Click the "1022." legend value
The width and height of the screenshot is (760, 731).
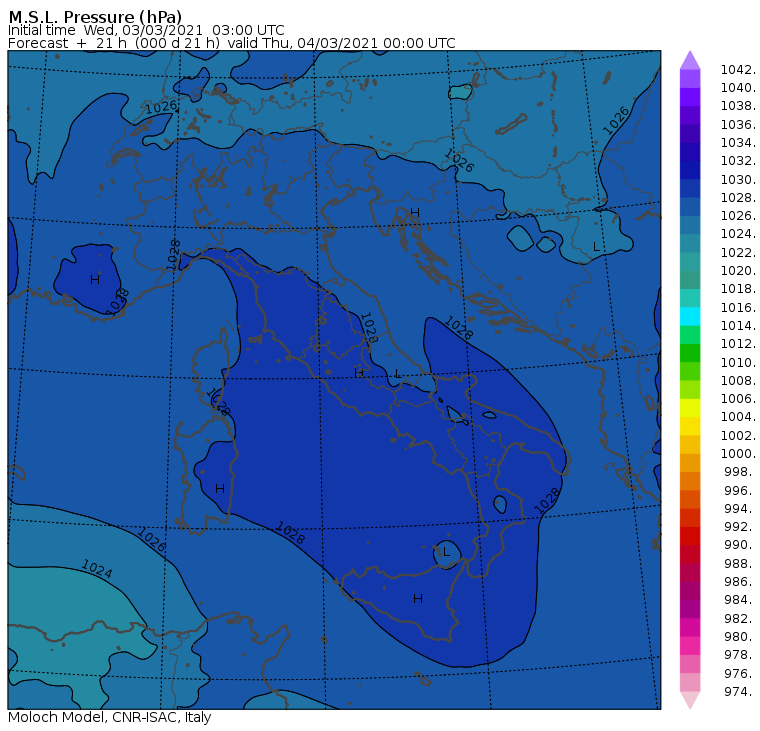point(738,253)
